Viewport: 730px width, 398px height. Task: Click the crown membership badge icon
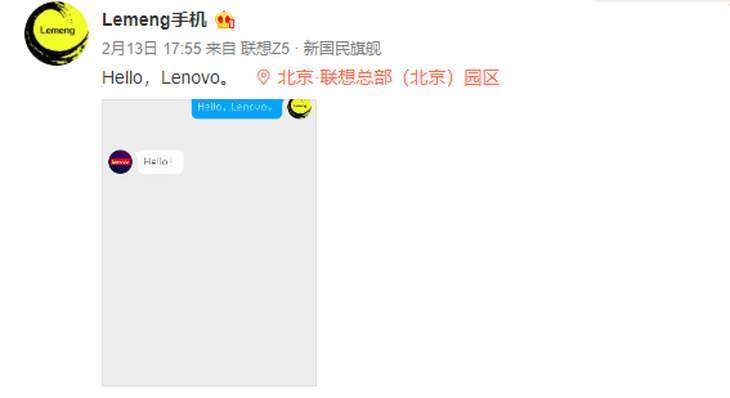pyautogui.click(x=225, y=20)
